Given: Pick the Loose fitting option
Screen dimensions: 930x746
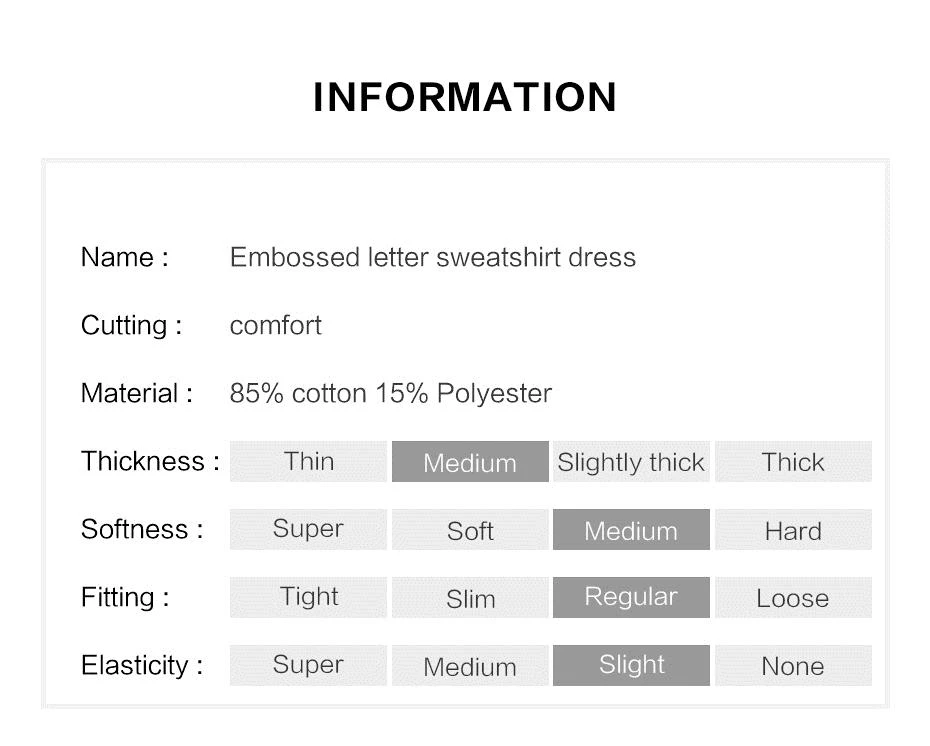Looking at the screenshot, I should (x=793, y=597).
